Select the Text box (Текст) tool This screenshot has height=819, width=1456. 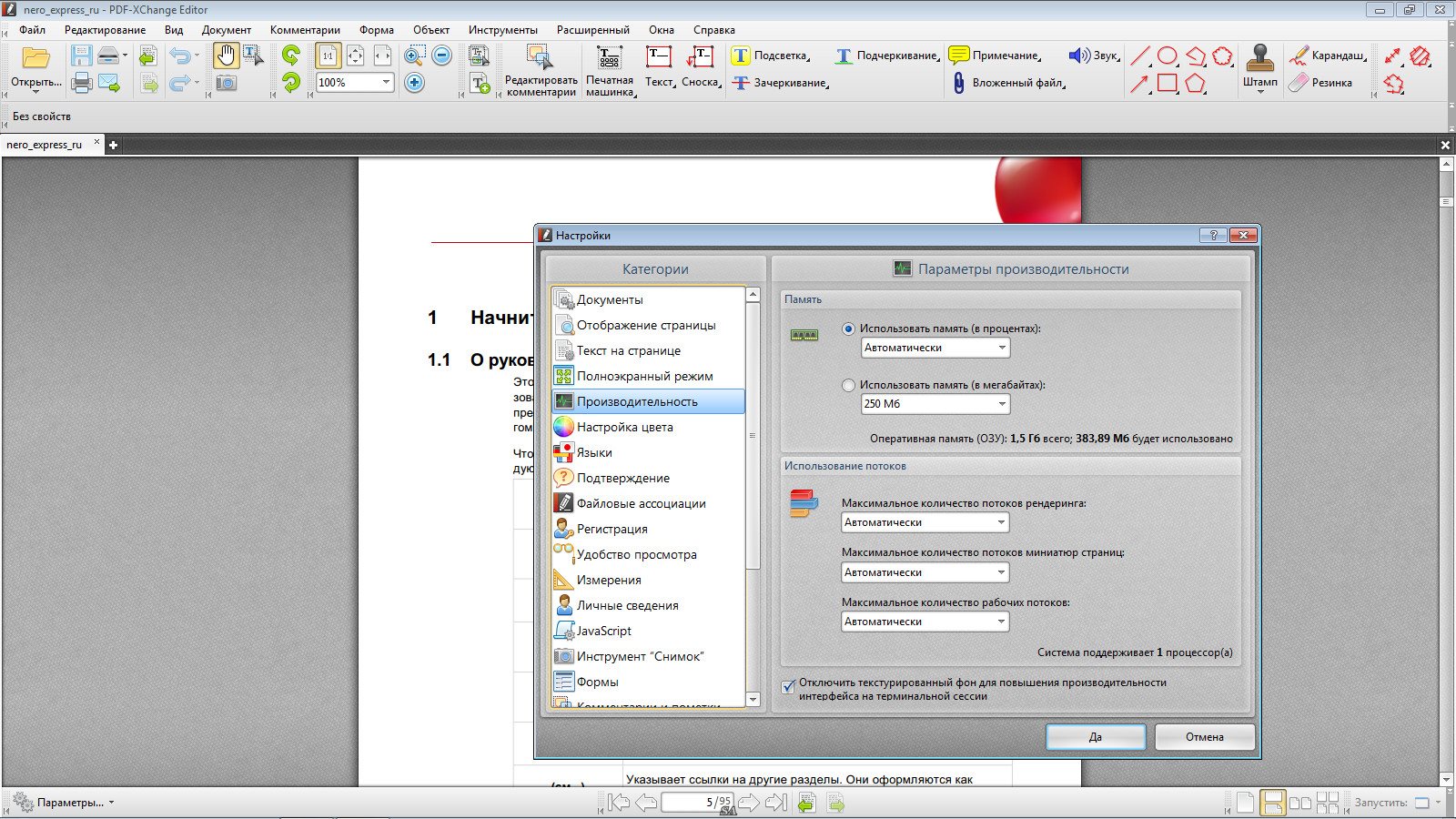click(x=659, y=68)
